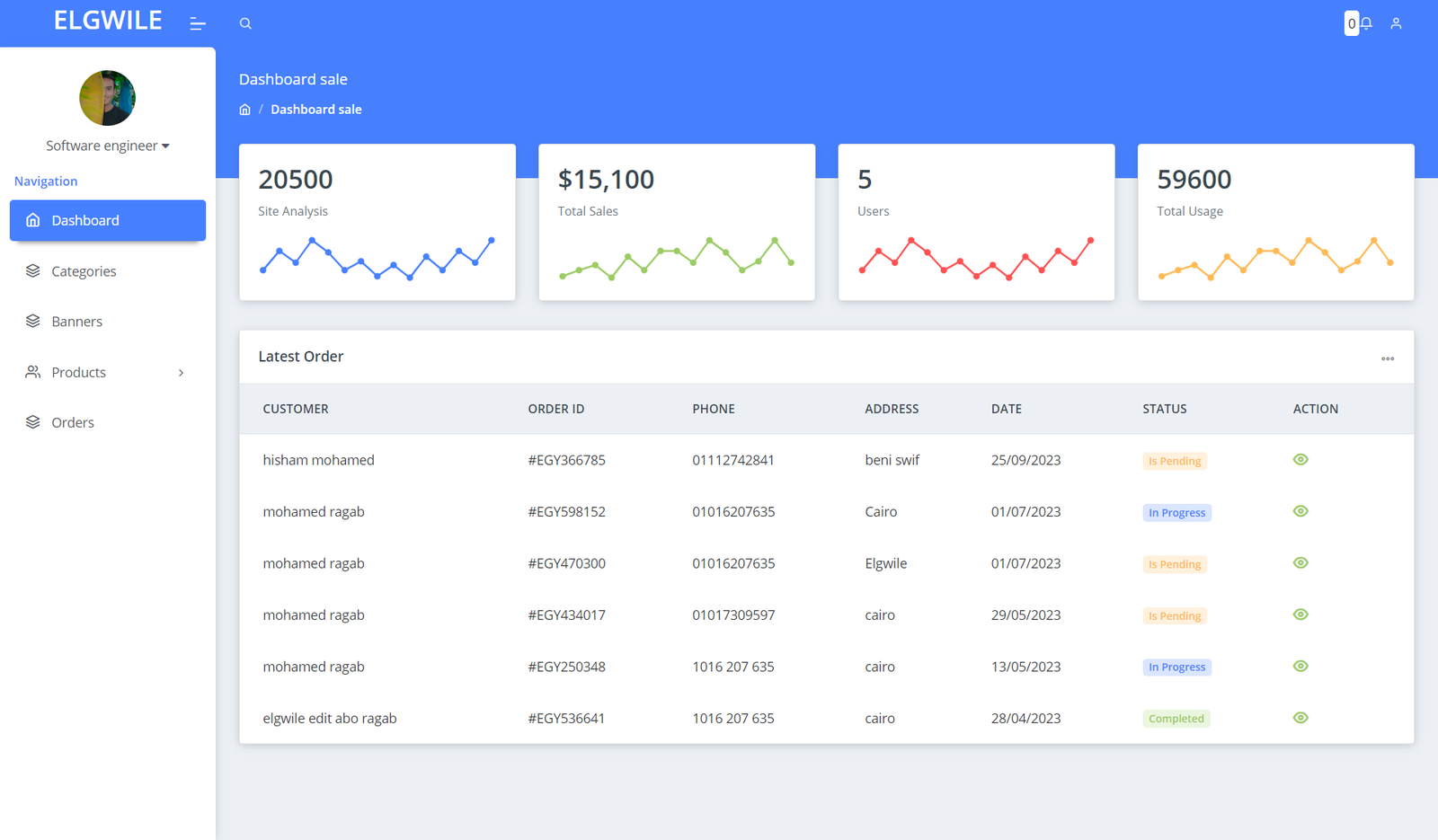Click the ELGWILE logo link
The height and width of the screenshot is (840, 1438).
108,21
